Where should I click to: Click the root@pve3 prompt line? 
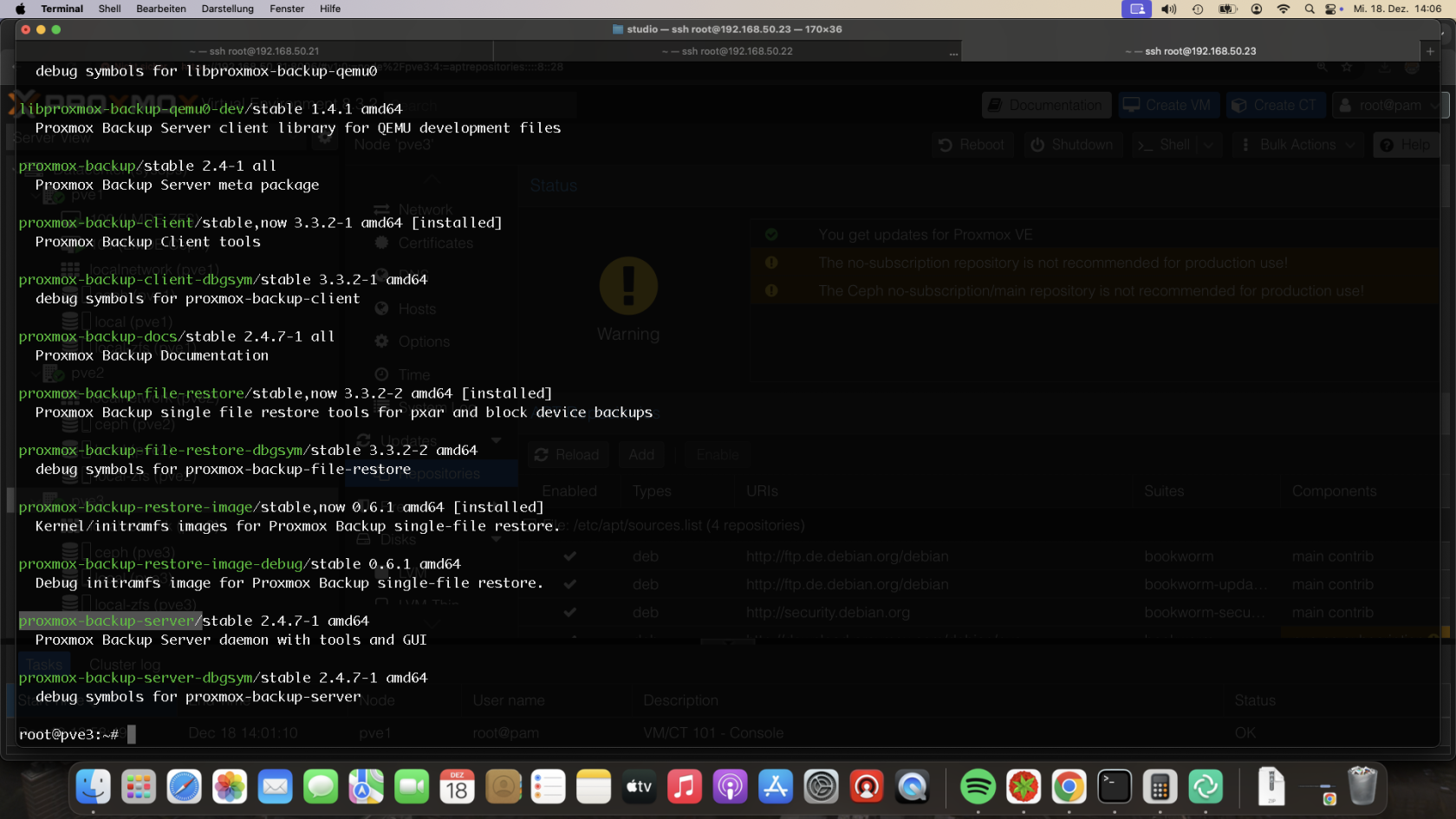tap(77, 734)
